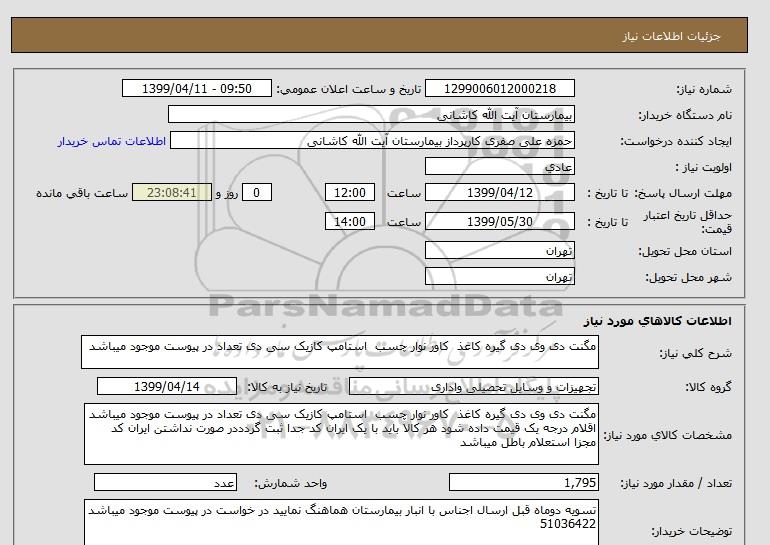Select the label شماره نیاز

click(x=704, y=89)
